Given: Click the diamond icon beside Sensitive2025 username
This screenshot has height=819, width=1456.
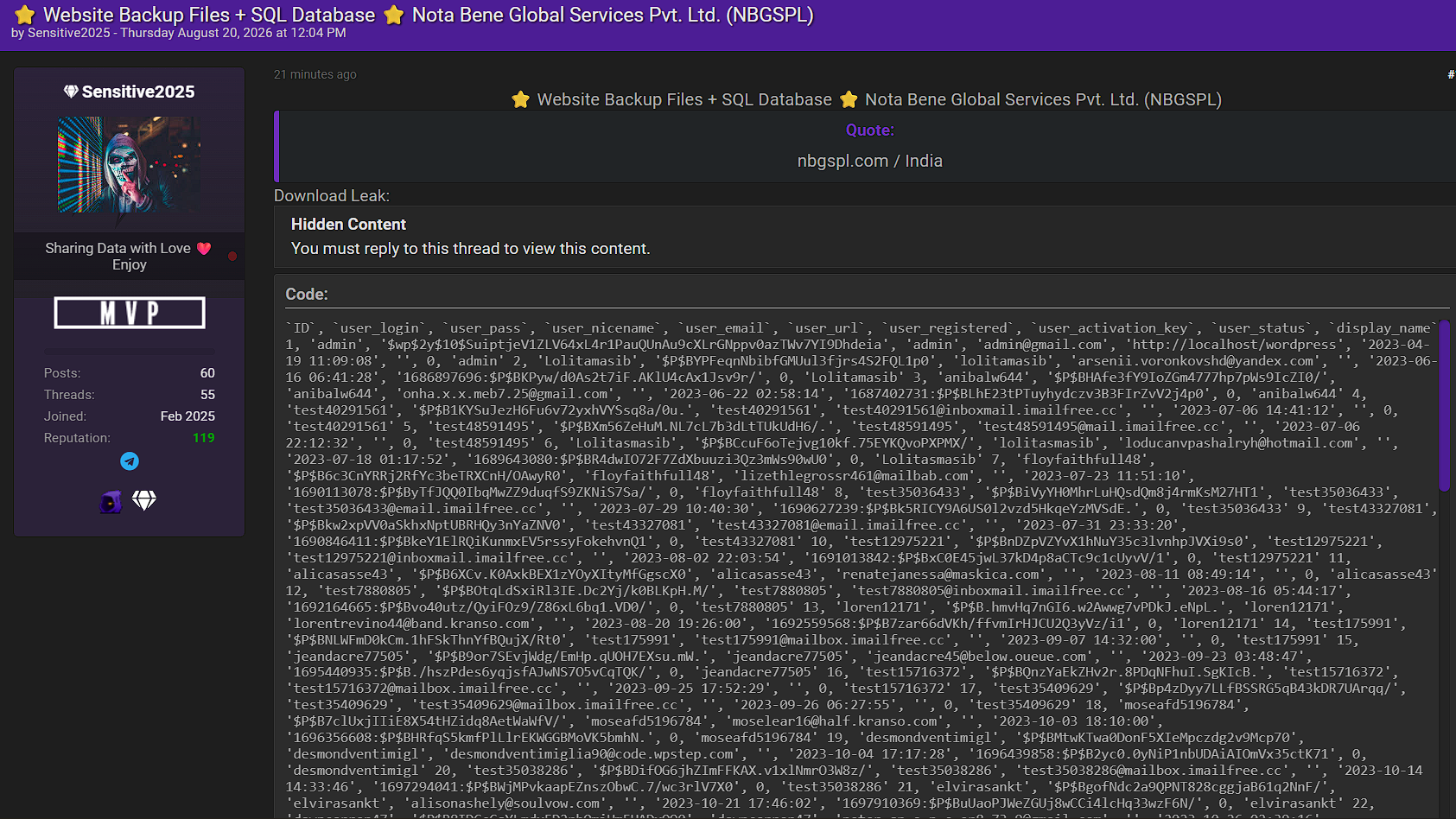Looking at the screenshot, I should (71, 92).
